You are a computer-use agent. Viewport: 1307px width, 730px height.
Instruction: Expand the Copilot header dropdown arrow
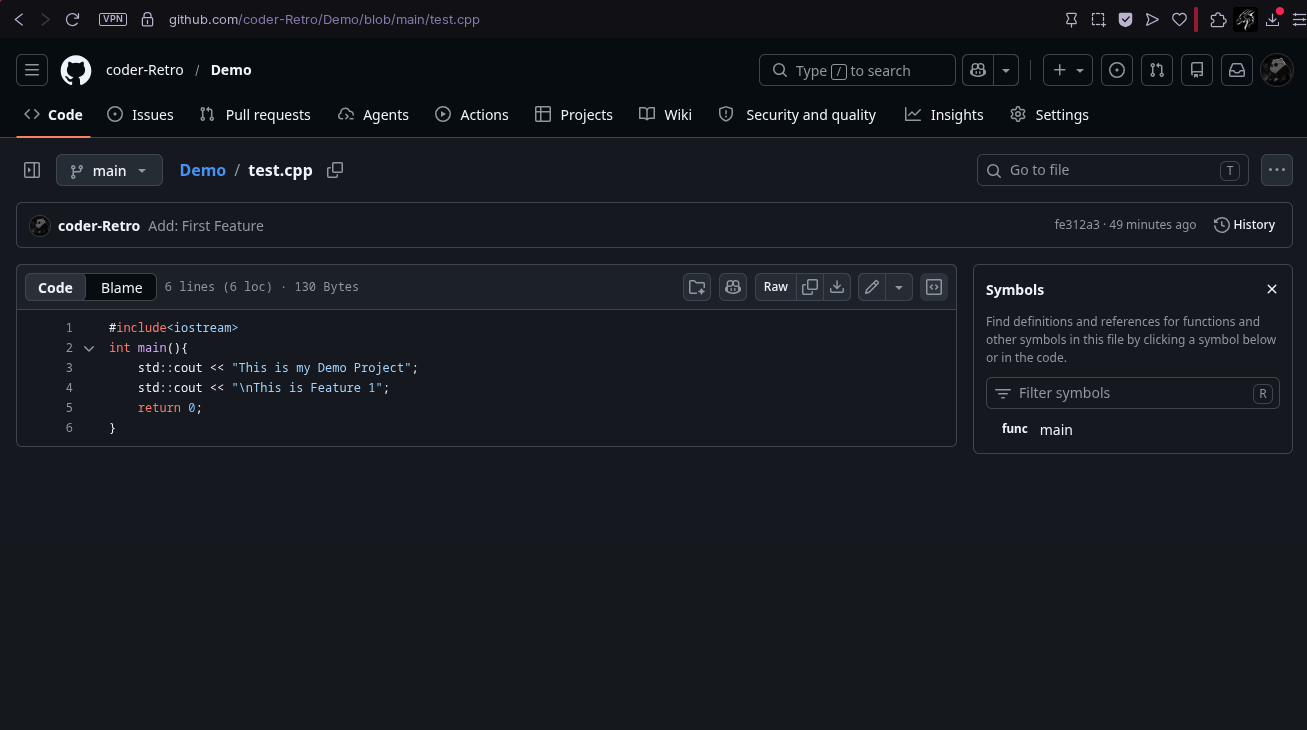1006,70
